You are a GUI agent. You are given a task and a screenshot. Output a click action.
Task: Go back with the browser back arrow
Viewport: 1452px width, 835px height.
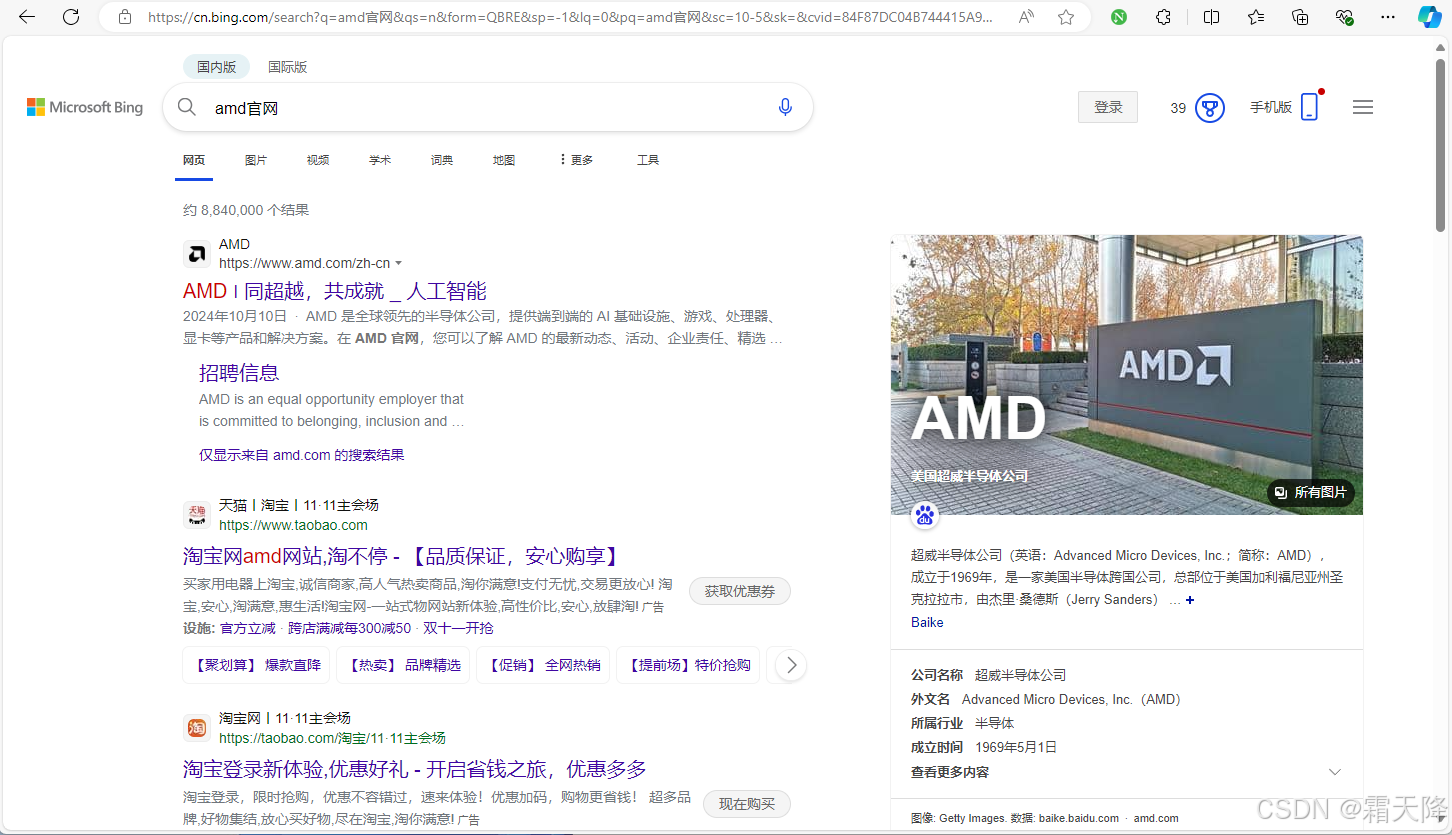click(27, 17)
